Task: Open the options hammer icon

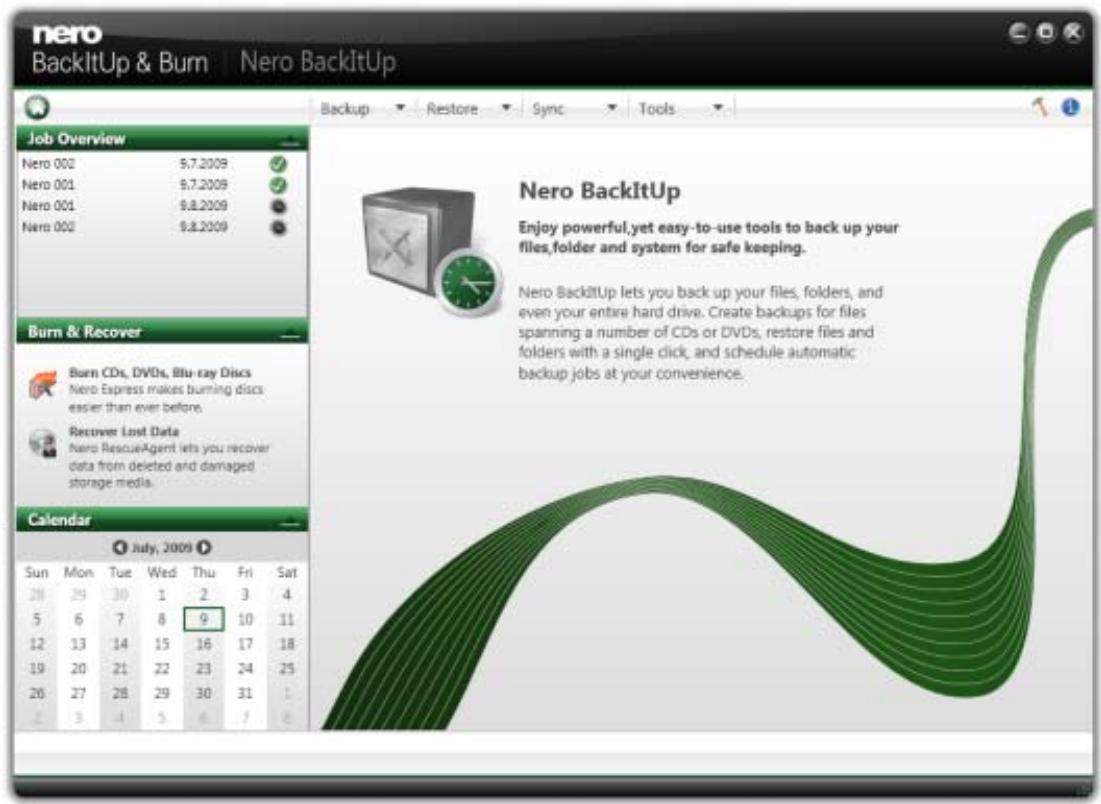Action: click(x=1041, y=107)
